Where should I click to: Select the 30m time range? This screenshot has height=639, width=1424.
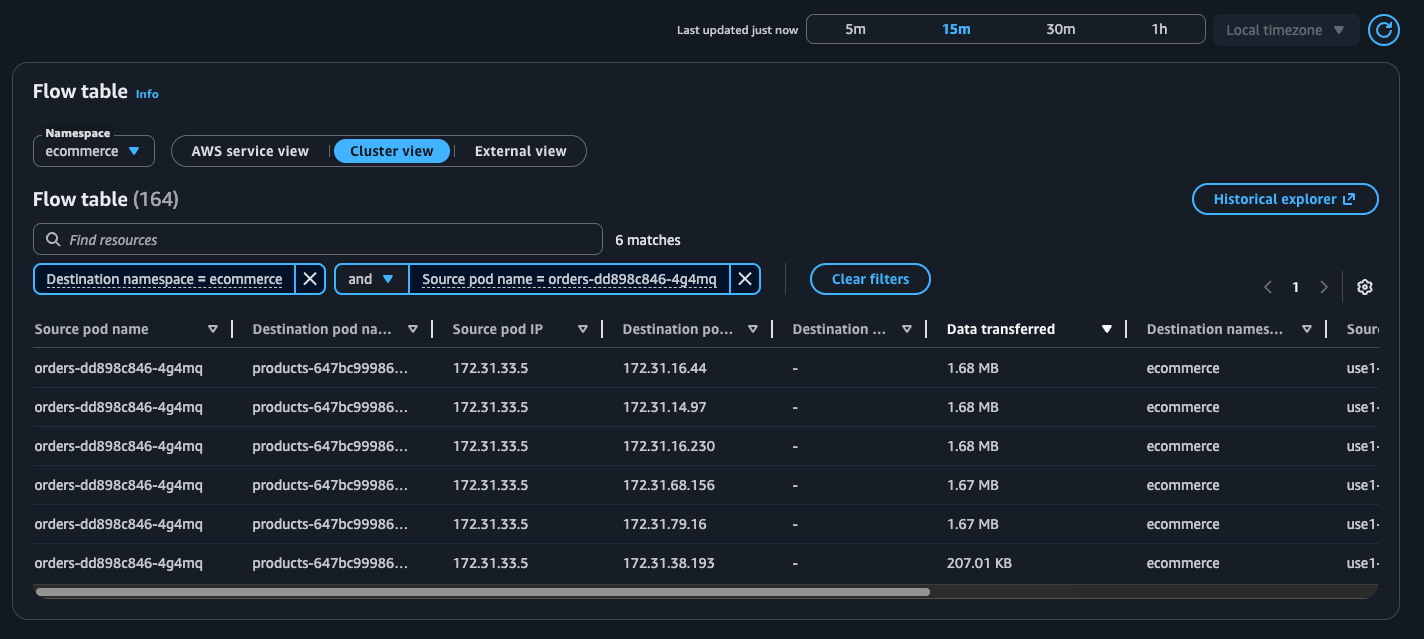[1060, 29]
